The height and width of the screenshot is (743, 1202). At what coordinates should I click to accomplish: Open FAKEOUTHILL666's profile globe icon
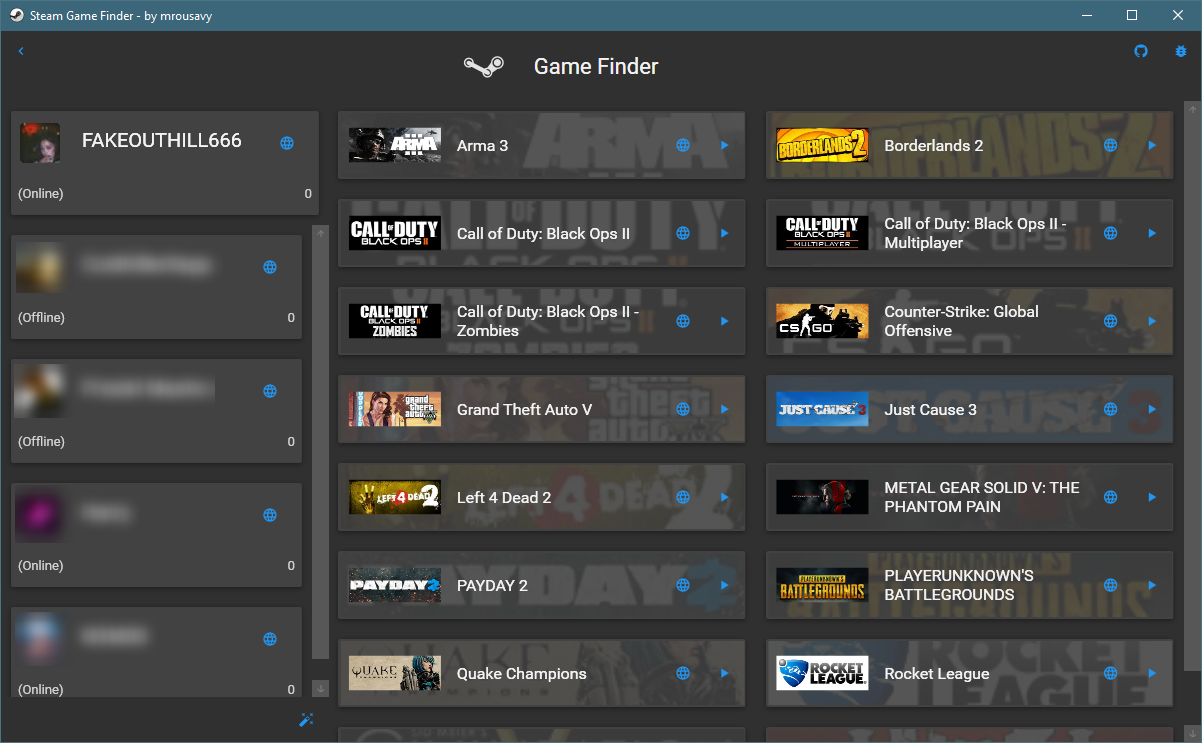pyautogui.click(x=287, y=143)
